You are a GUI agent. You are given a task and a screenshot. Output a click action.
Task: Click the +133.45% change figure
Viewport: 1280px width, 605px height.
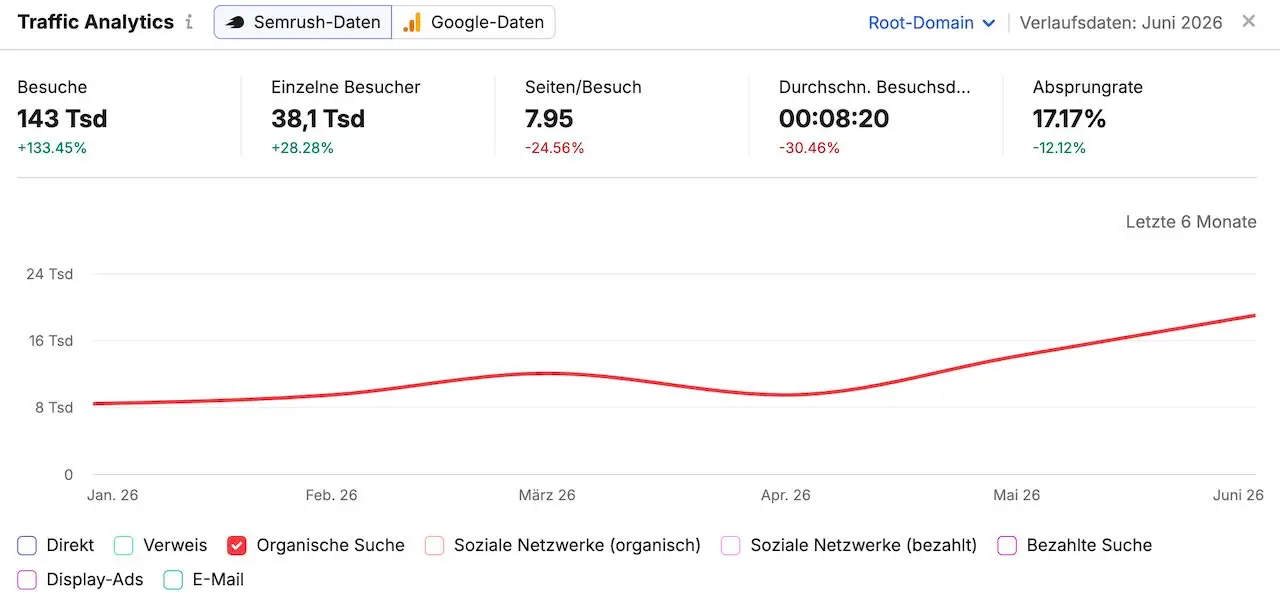tap(52, 148)
